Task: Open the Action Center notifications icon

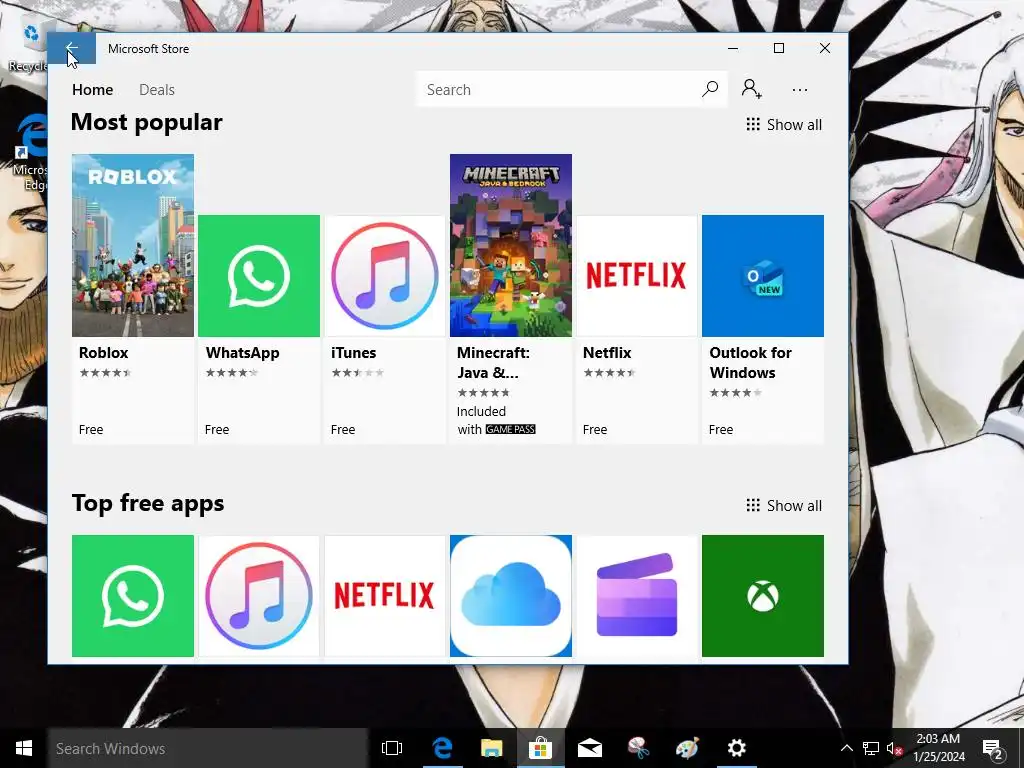Action: [993, 748]
